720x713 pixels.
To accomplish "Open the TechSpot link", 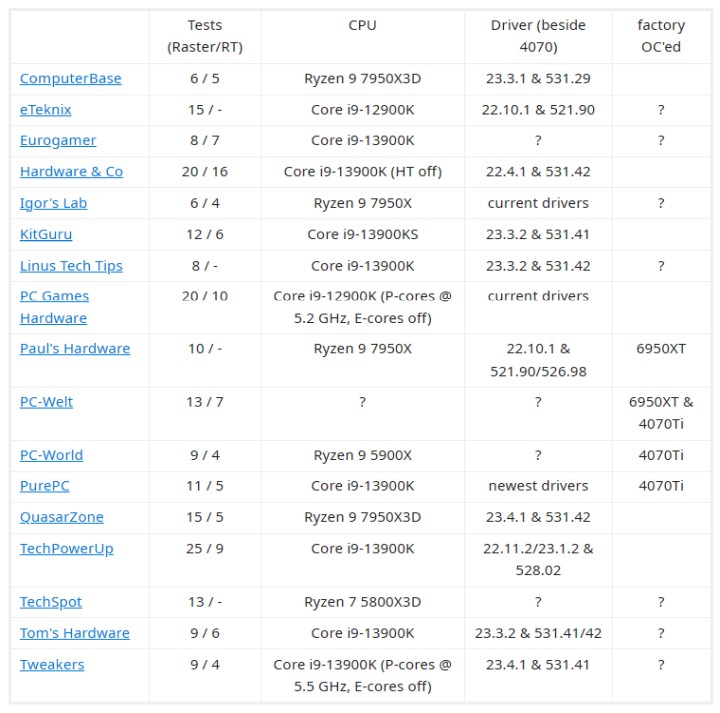I will (51, 602).
